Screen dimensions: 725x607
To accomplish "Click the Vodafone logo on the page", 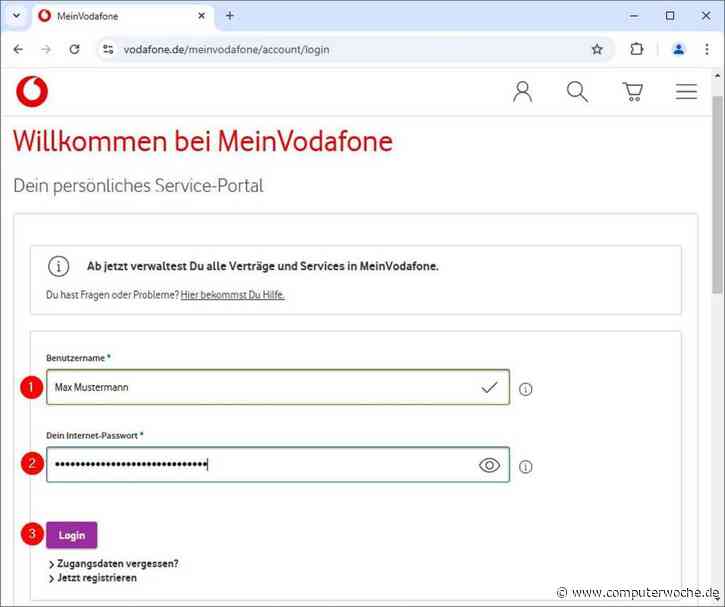I will tap(32, 92).
